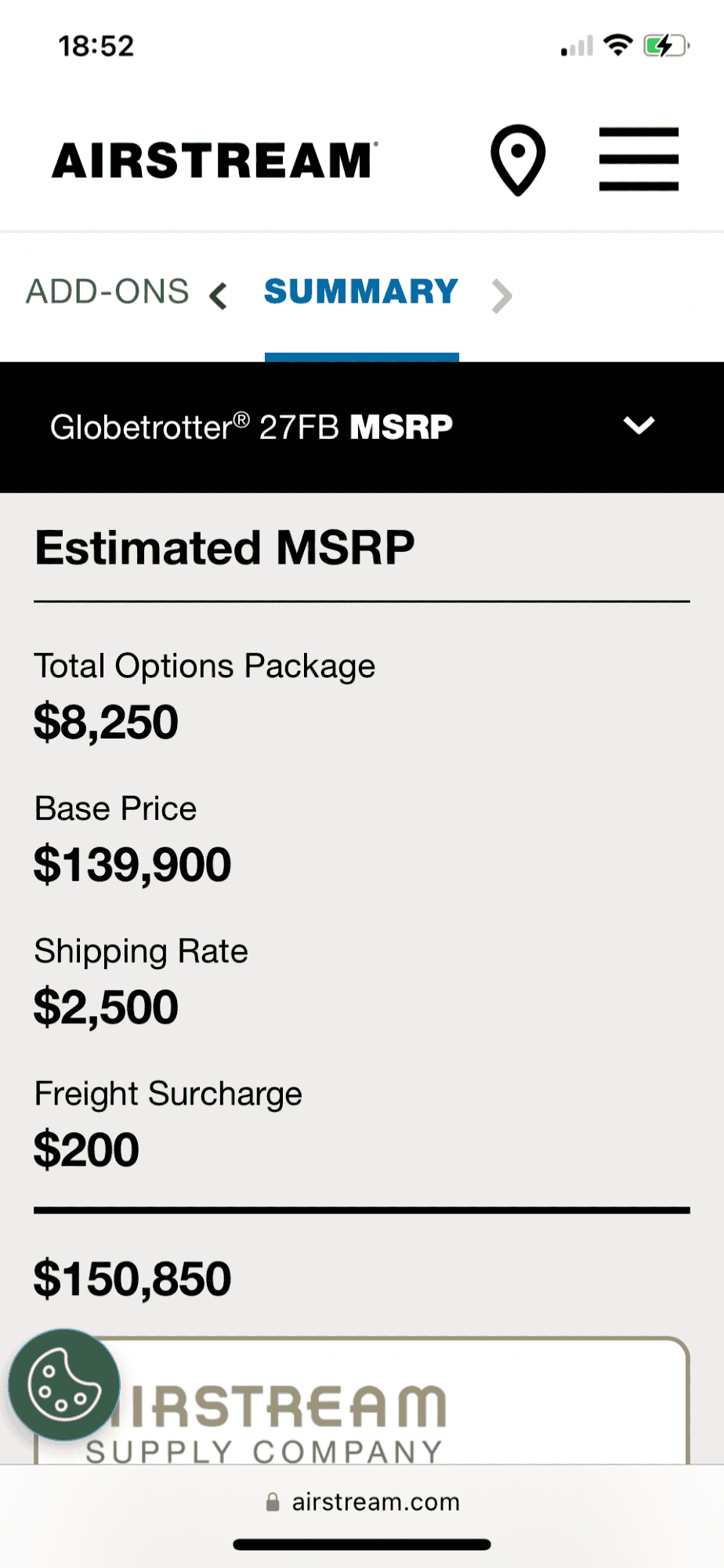Click the Globetrotter 27FB MSRP title
This screenshot has width=724, height=1568.
(252, 427)
